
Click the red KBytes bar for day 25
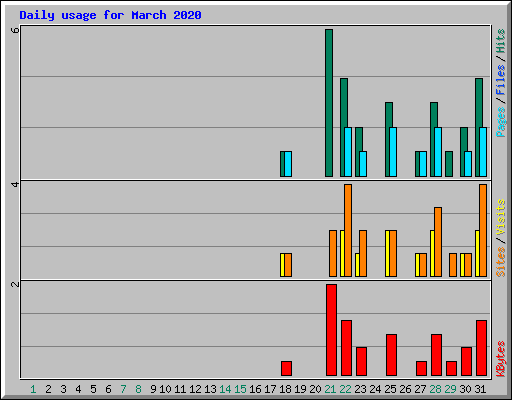(x=391, y=355)
